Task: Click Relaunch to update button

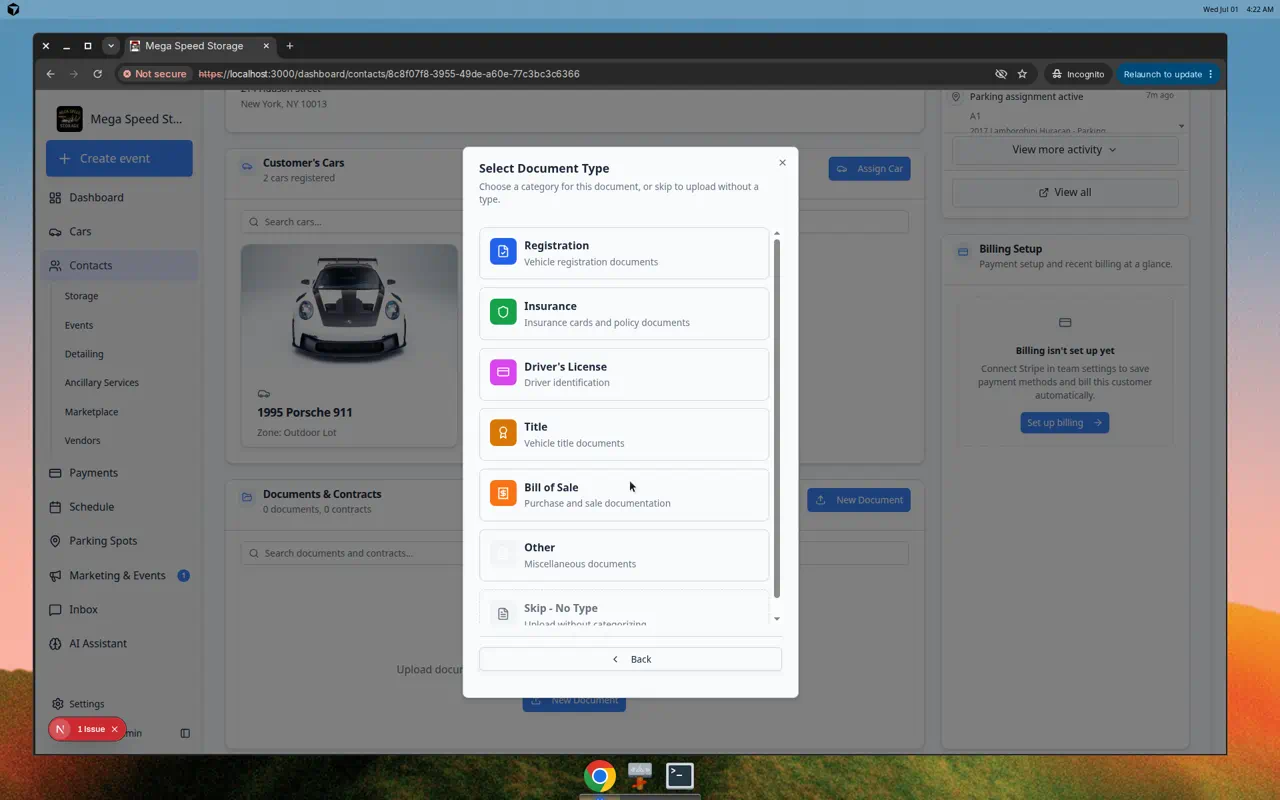Action: click(x=1168, y=74)
